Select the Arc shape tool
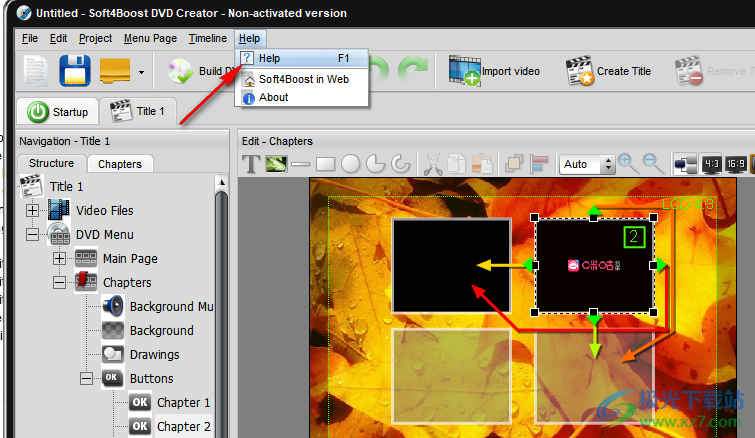The width and height of the screenshot is (755, 438). point(401,164)
